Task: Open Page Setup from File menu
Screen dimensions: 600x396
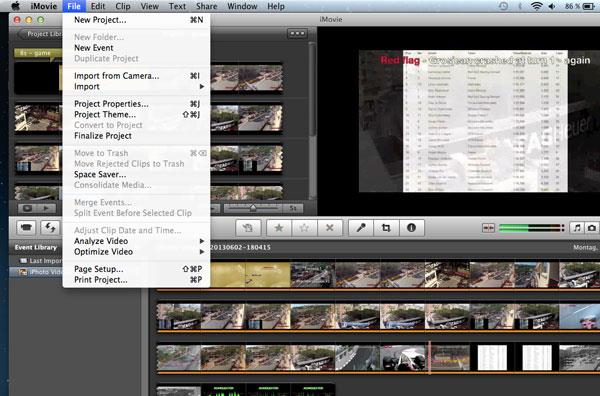Action: 136,269
